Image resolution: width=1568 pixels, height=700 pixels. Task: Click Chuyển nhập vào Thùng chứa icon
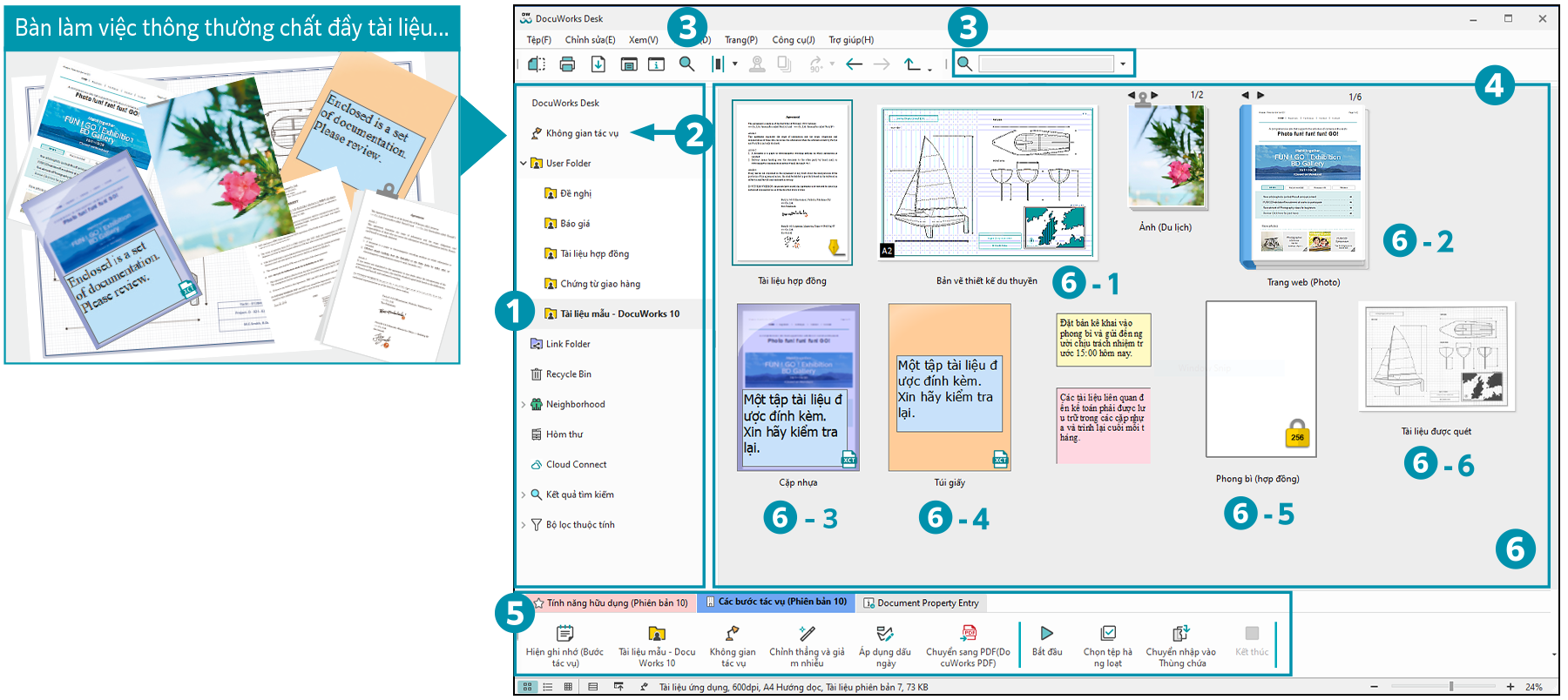(1180, 633)
